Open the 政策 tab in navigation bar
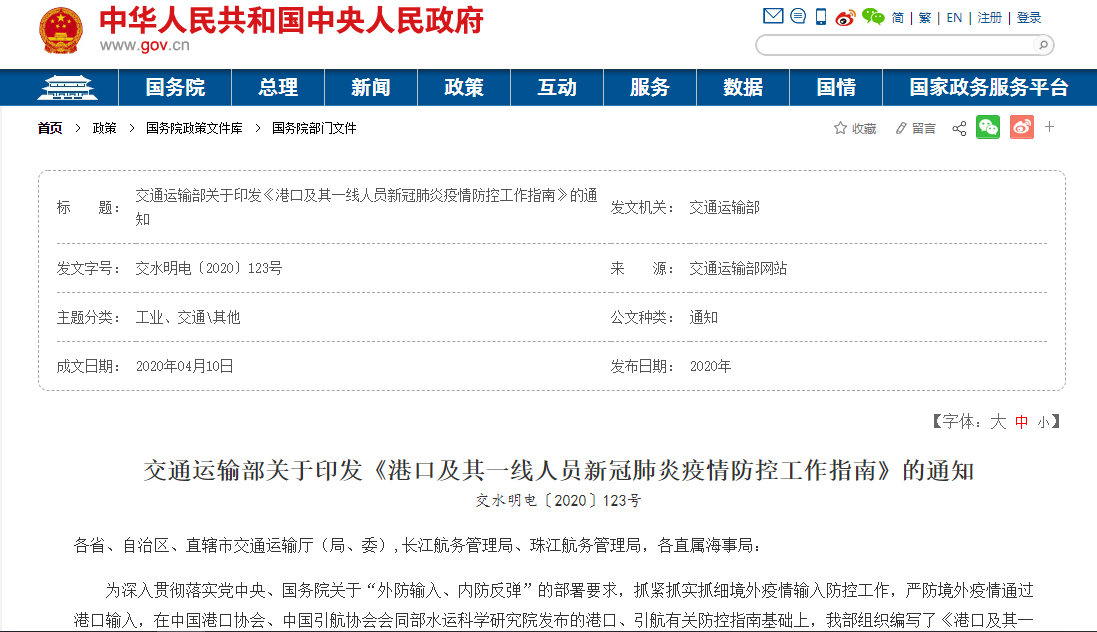The height and width of the screenshot is (632, 1097). point(463,87)
